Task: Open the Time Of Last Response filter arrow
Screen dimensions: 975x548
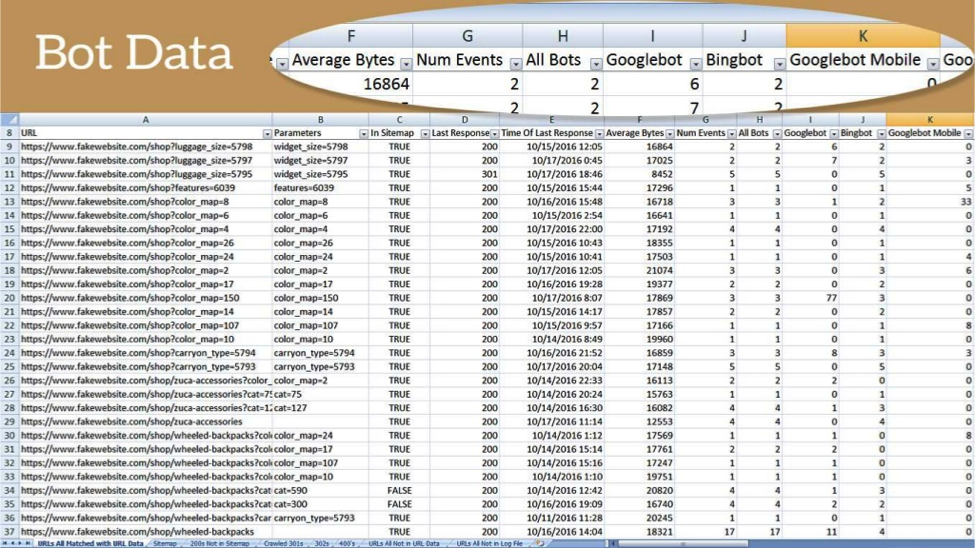Action: (599, 134)
